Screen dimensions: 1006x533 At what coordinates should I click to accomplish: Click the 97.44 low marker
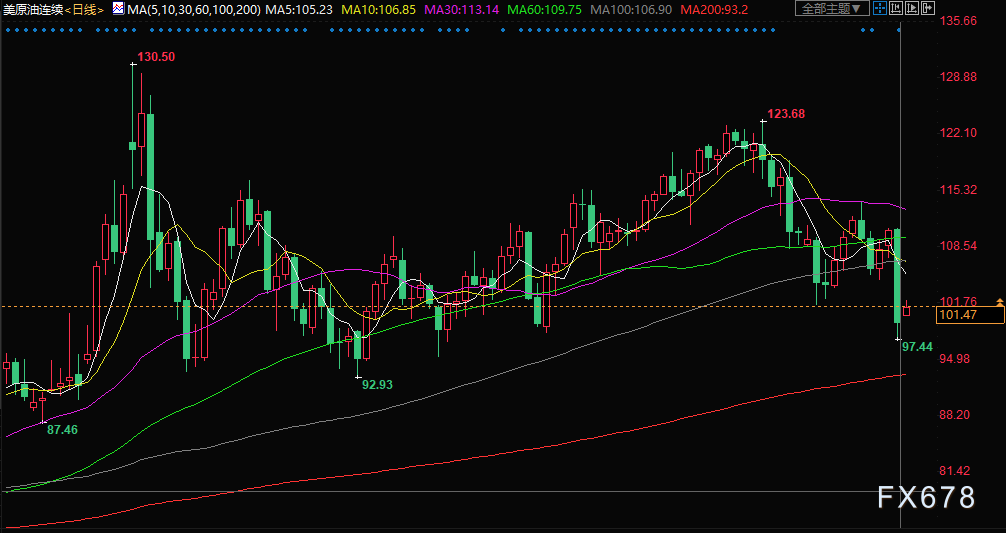coord(917,346)
